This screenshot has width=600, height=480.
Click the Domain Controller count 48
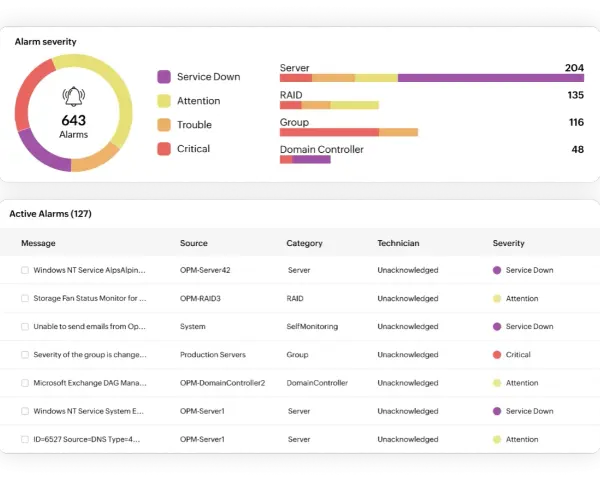pyautogui.click(x=577, y=149)
